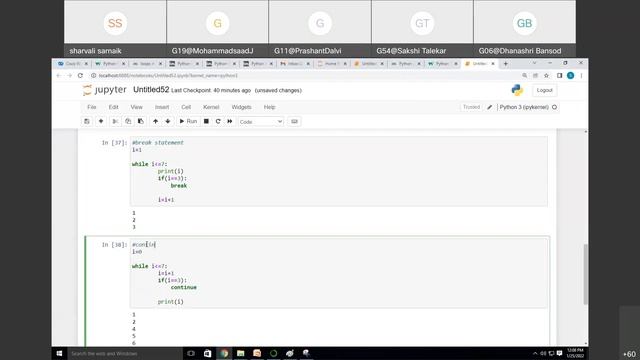This screenshot has height=360, width=640.
Task: Open the command palette keyboard icon
Action: tap(294, 121)
